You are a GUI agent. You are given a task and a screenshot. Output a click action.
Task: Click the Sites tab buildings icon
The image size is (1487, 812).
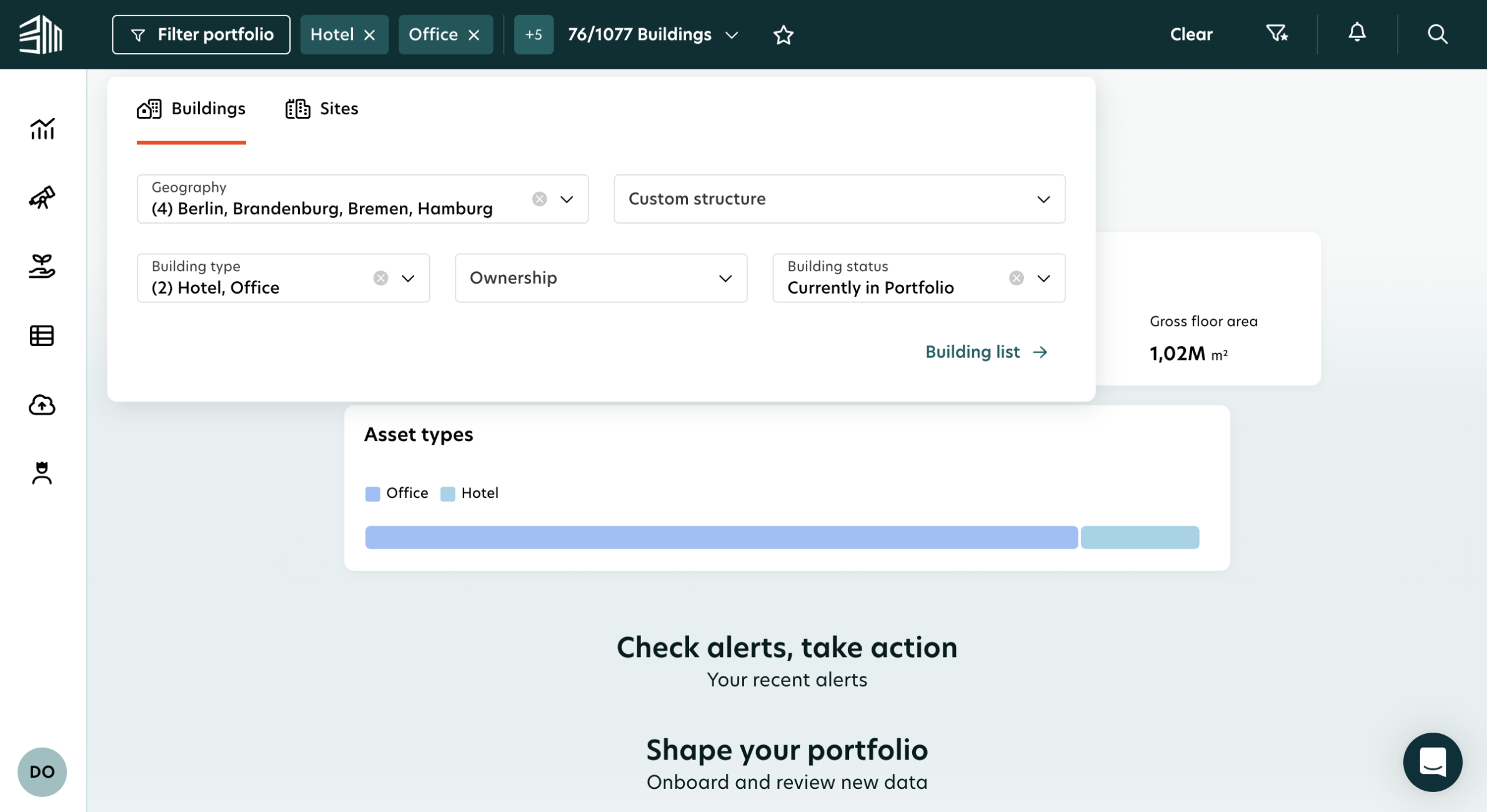(x=297, y=109)
